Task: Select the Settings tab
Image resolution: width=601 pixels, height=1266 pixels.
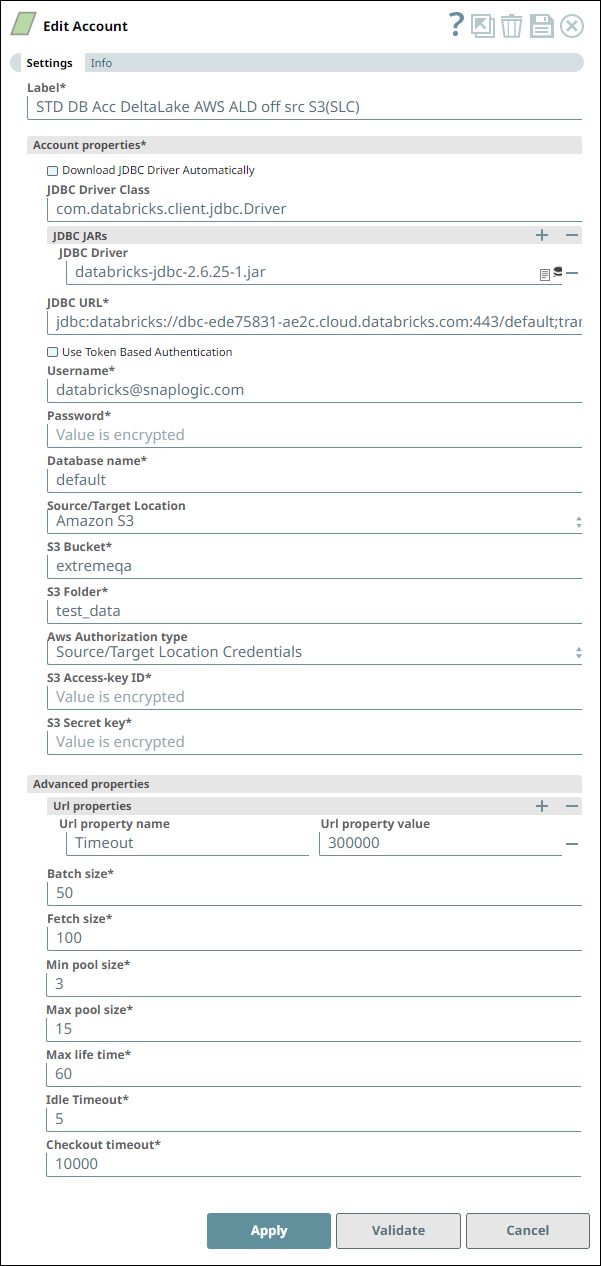Action: (x=49, y=63)
